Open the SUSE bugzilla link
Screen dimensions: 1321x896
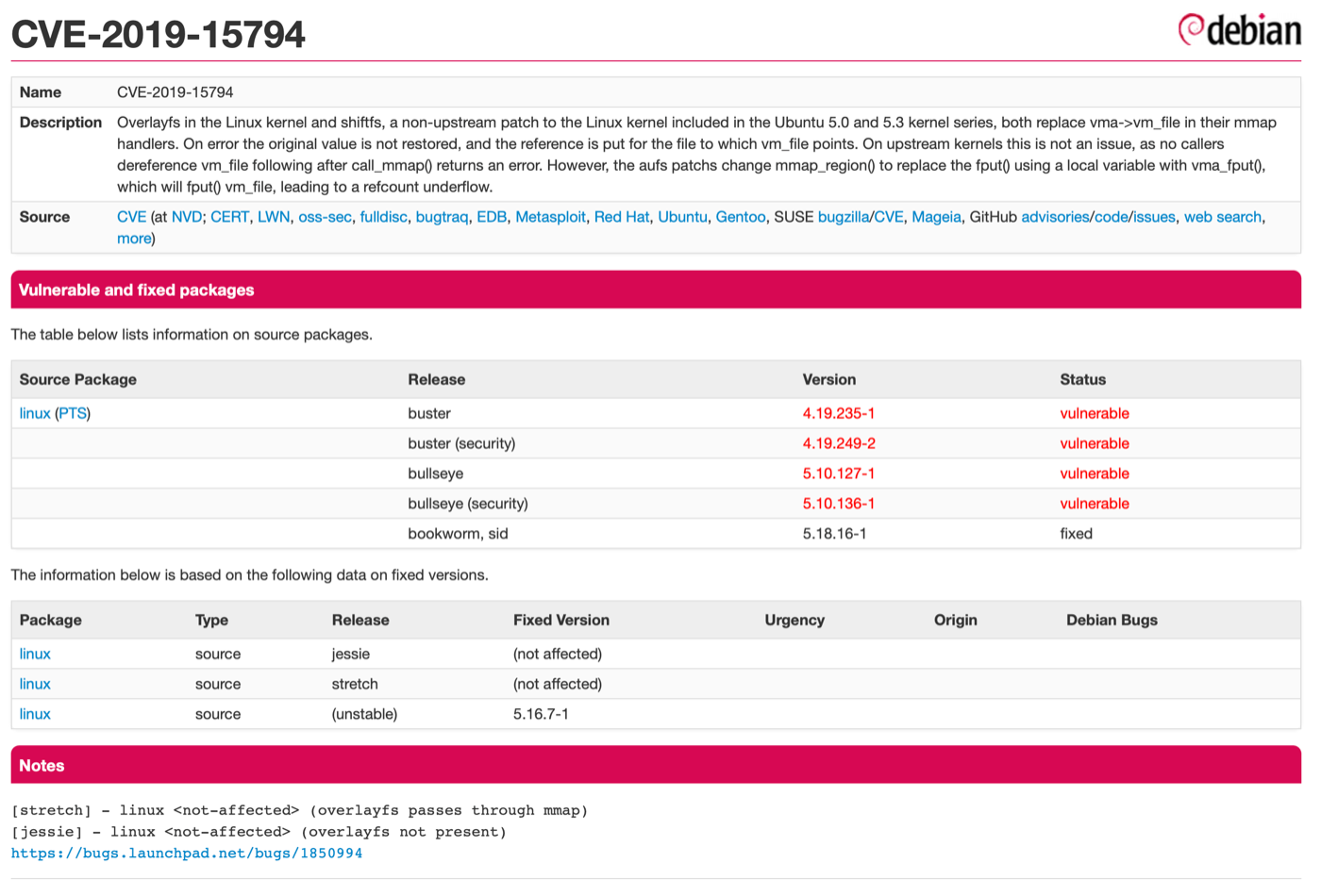844,217
